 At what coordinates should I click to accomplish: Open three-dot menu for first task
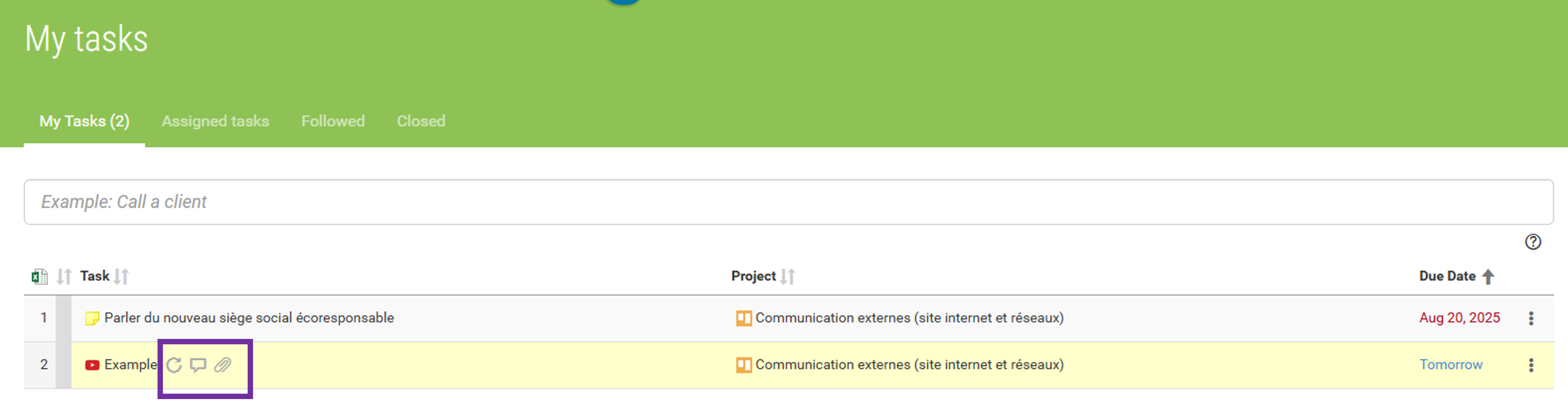[1531, 318]
